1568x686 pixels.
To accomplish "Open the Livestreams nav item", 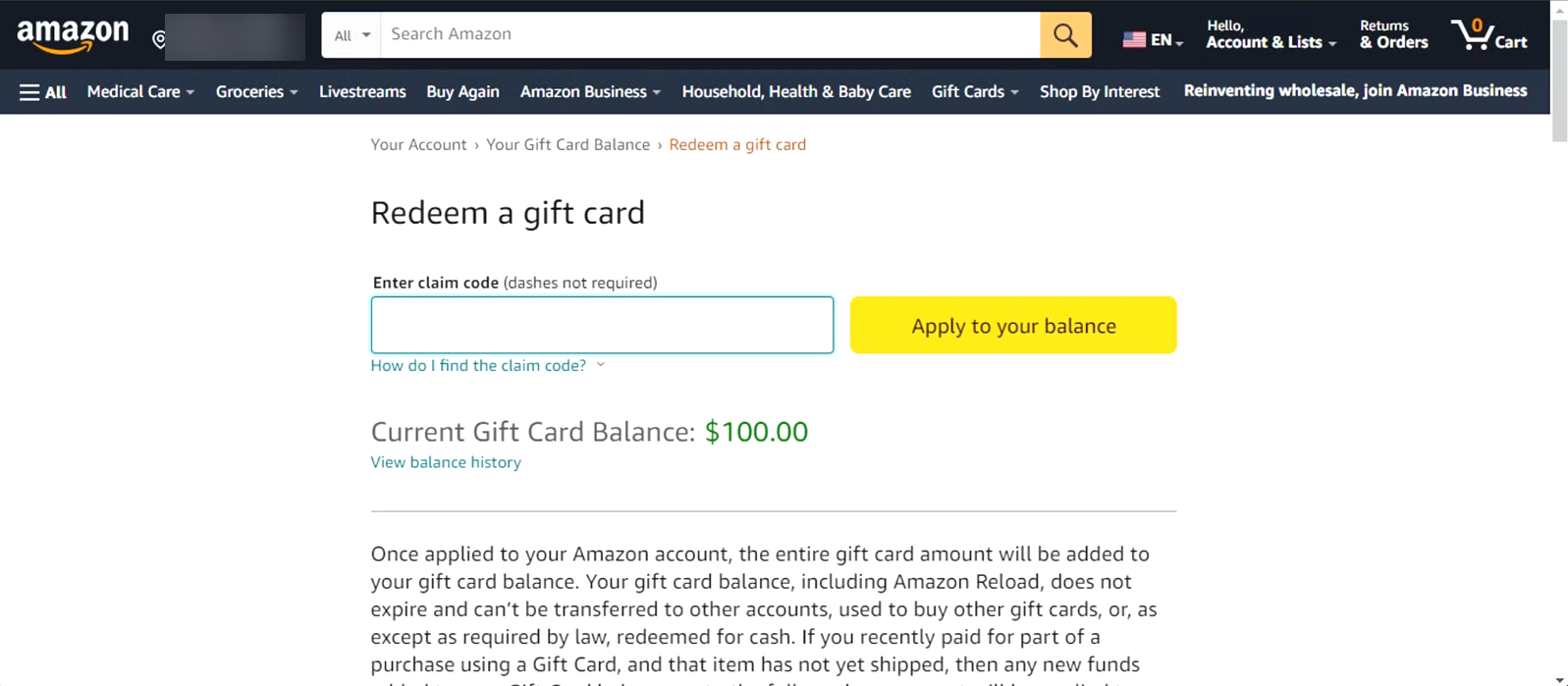I will [362, 92].
